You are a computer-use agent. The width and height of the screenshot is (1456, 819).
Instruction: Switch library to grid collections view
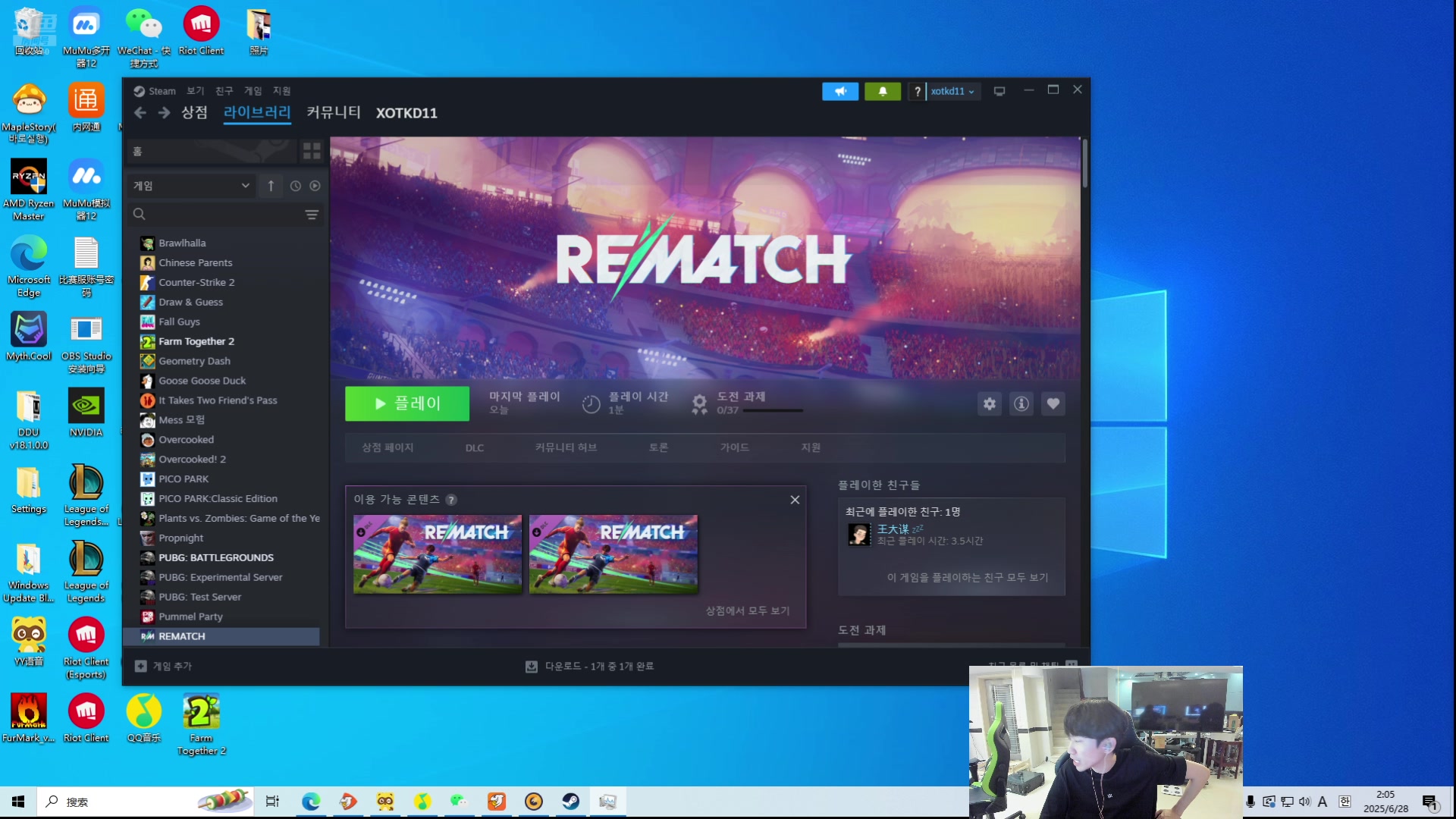[312, 151]
